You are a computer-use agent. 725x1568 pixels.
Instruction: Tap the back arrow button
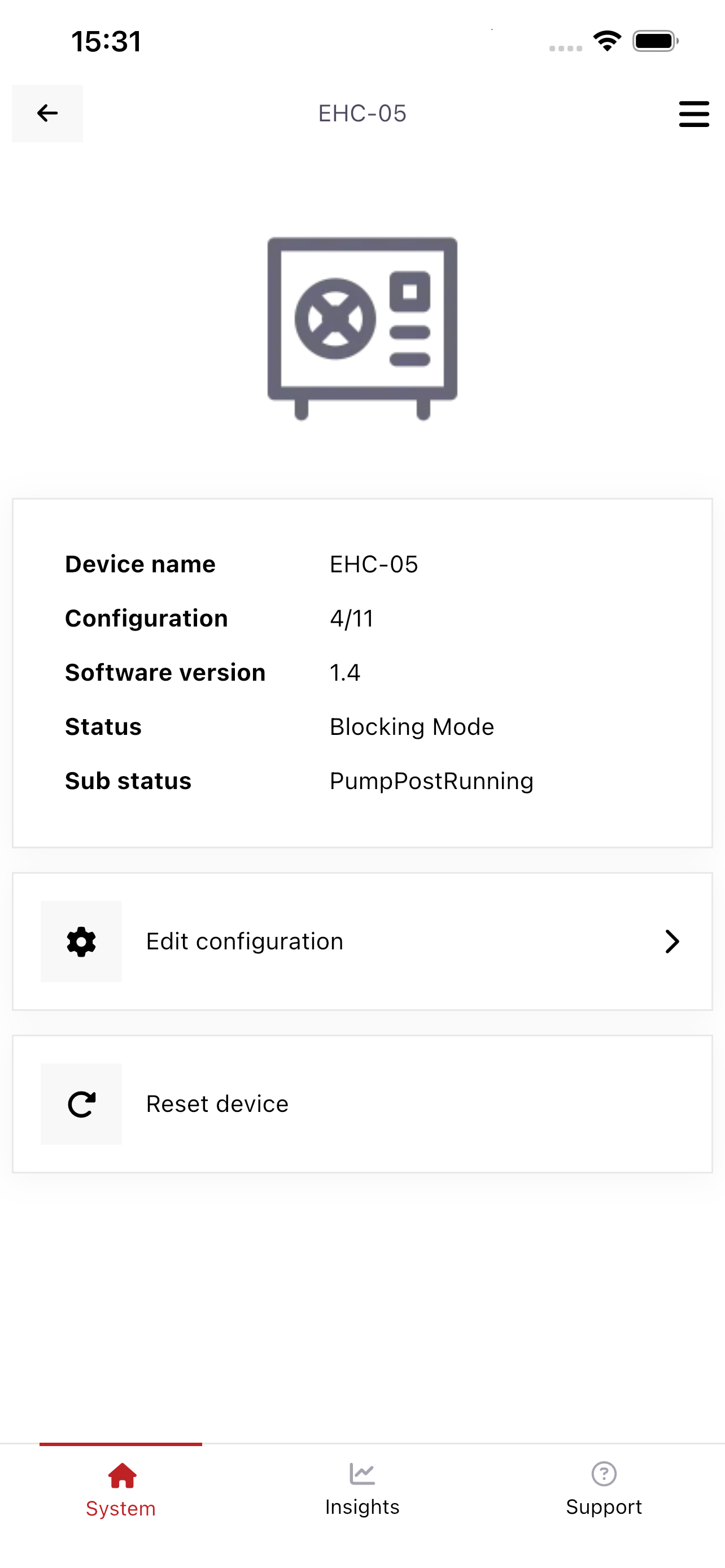pyautogui.click(x=47, y=113)
